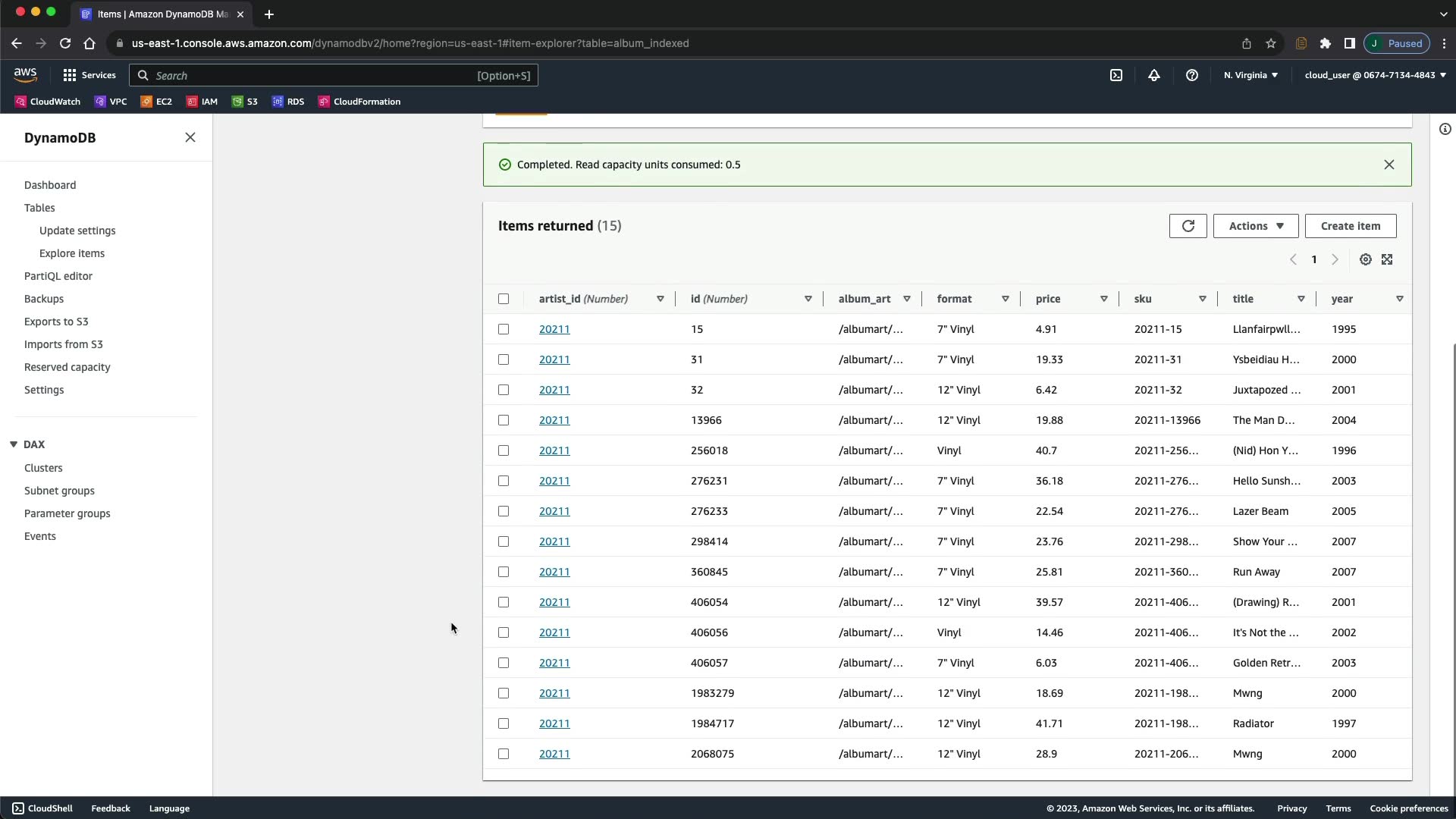Open table preferences gear icon
The height and width of the screenshot is (819, 1456).
(1365, 259)
